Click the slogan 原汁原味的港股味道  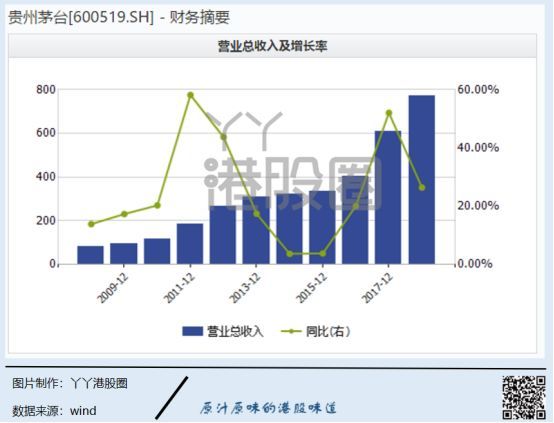coord(268,408)
